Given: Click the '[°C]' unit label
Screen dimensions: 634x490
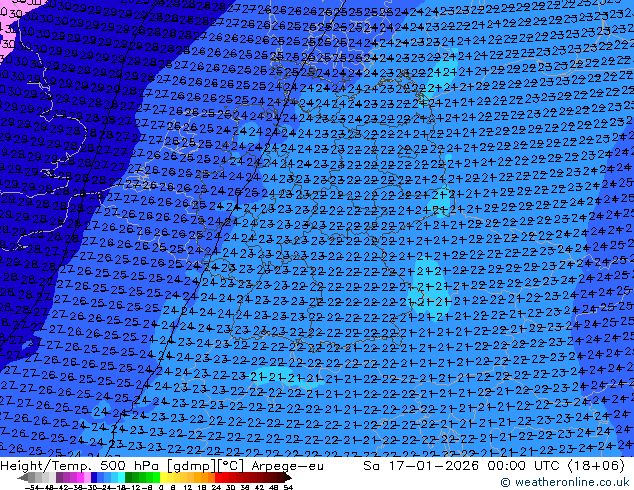Looking at the screenshot, I should pyautogui.click(x=230, y=466).
